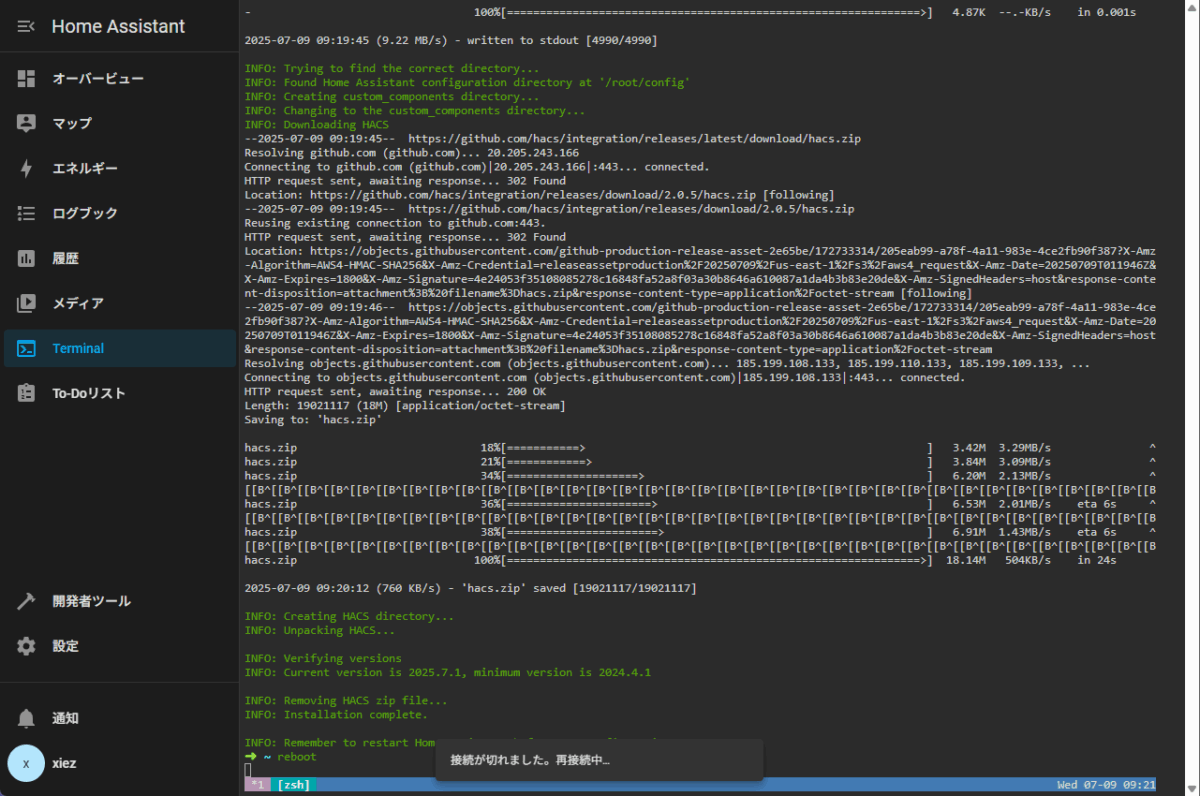Click the To-Do list clipboard icon
This screenshot has height=796, width=1200.
pyautogui.click(x=26, y=393)
